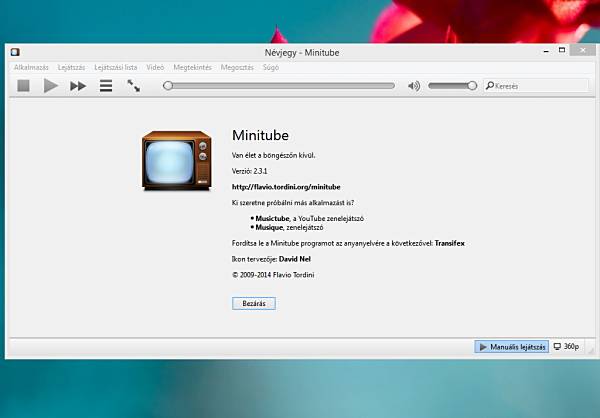
Task: Open the Megosztás menu
Action: coord(237,67)
